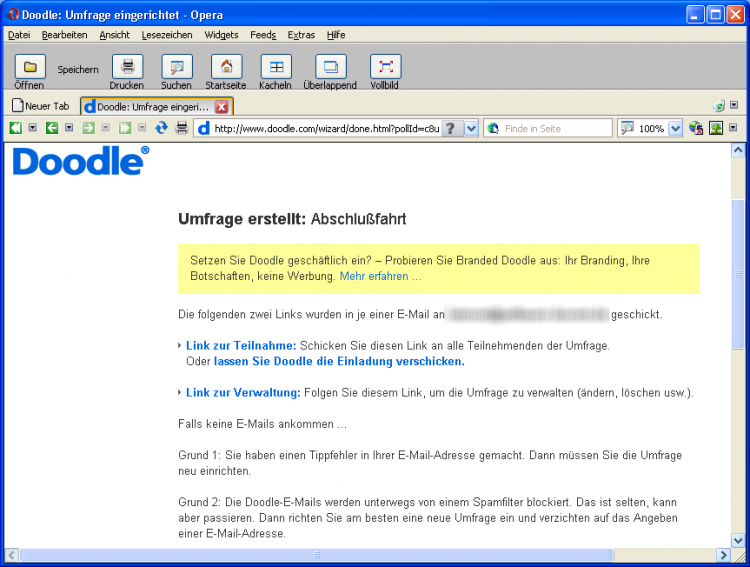Screen dimensions: 750x567
Task: Click the rewind navigation icon
Action: [15, 128]
